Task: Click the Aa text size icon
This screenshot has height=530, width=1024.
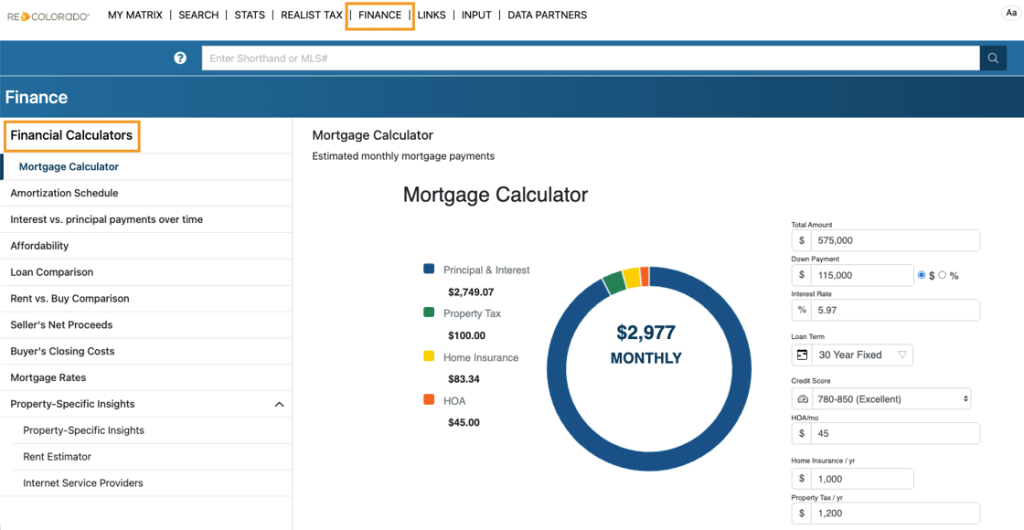Action: [x=1009, y=13]
